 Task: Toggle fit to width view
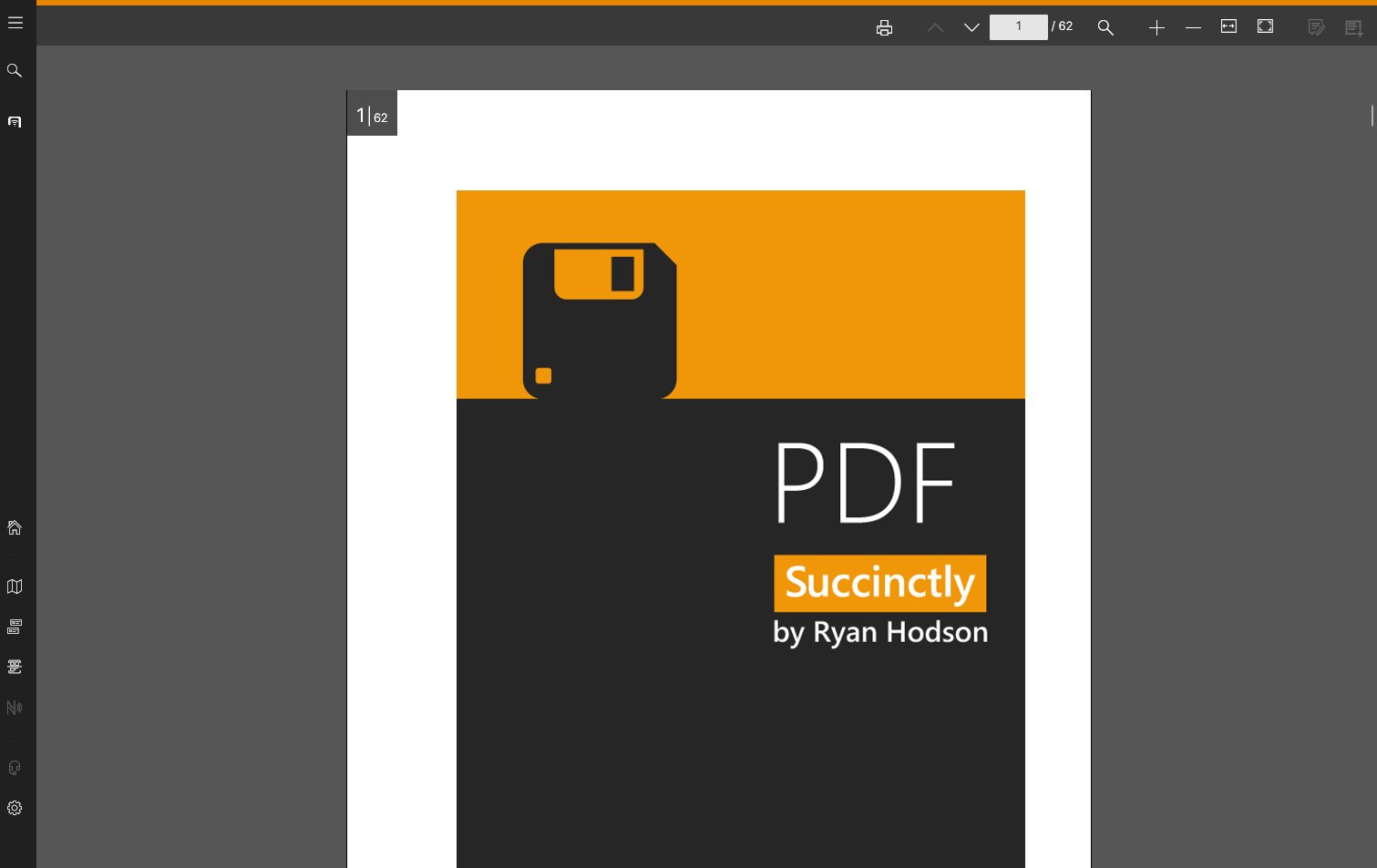pyautogui.click(x=1228, y=27)
